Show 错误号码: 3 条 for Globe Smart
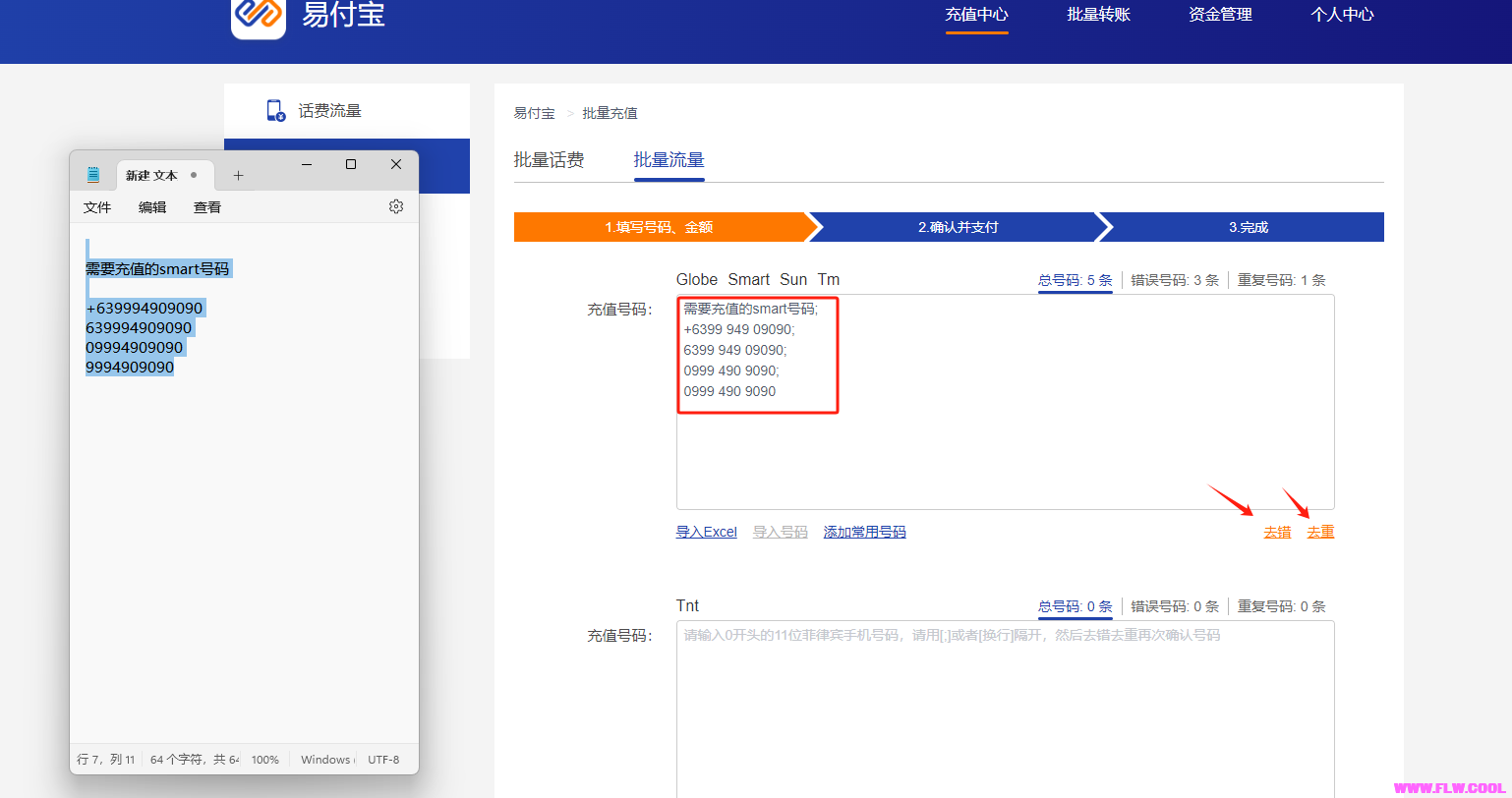Image resolution: width=1512 pixels, height=798 pixels. (x=1175, y=280)
